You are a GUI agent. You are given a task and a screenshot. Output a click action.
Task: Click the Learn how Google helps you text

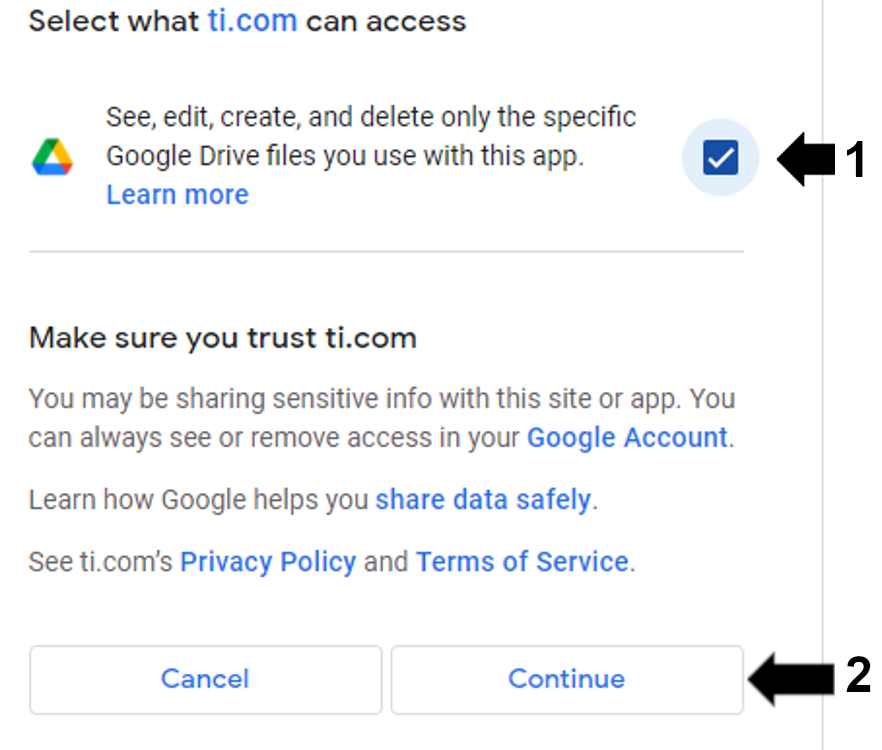(200, 500)
